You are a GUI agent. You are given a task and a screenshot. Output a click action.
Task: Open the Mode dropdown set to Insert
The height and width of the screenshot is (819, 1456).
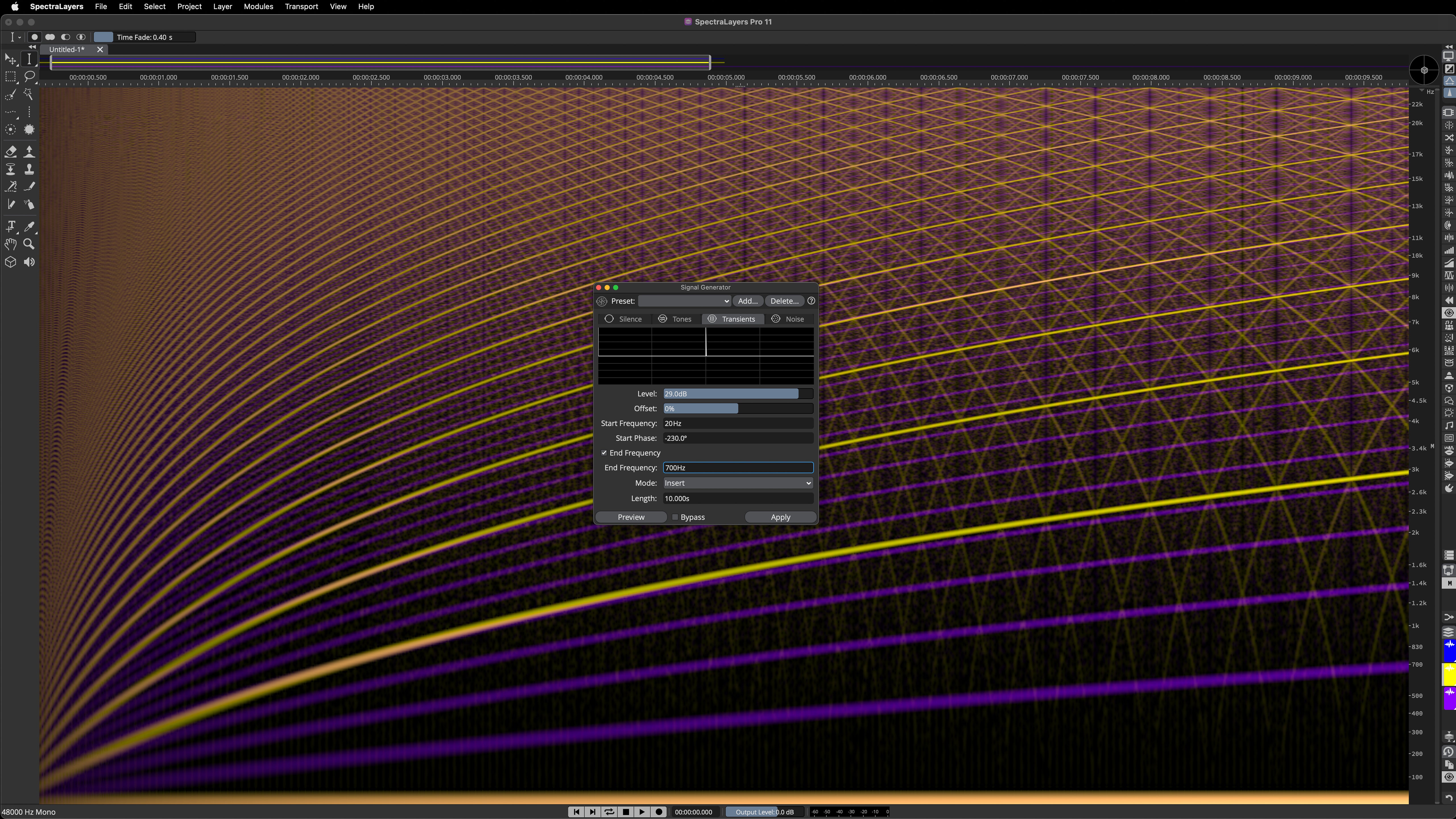point(738,483)
